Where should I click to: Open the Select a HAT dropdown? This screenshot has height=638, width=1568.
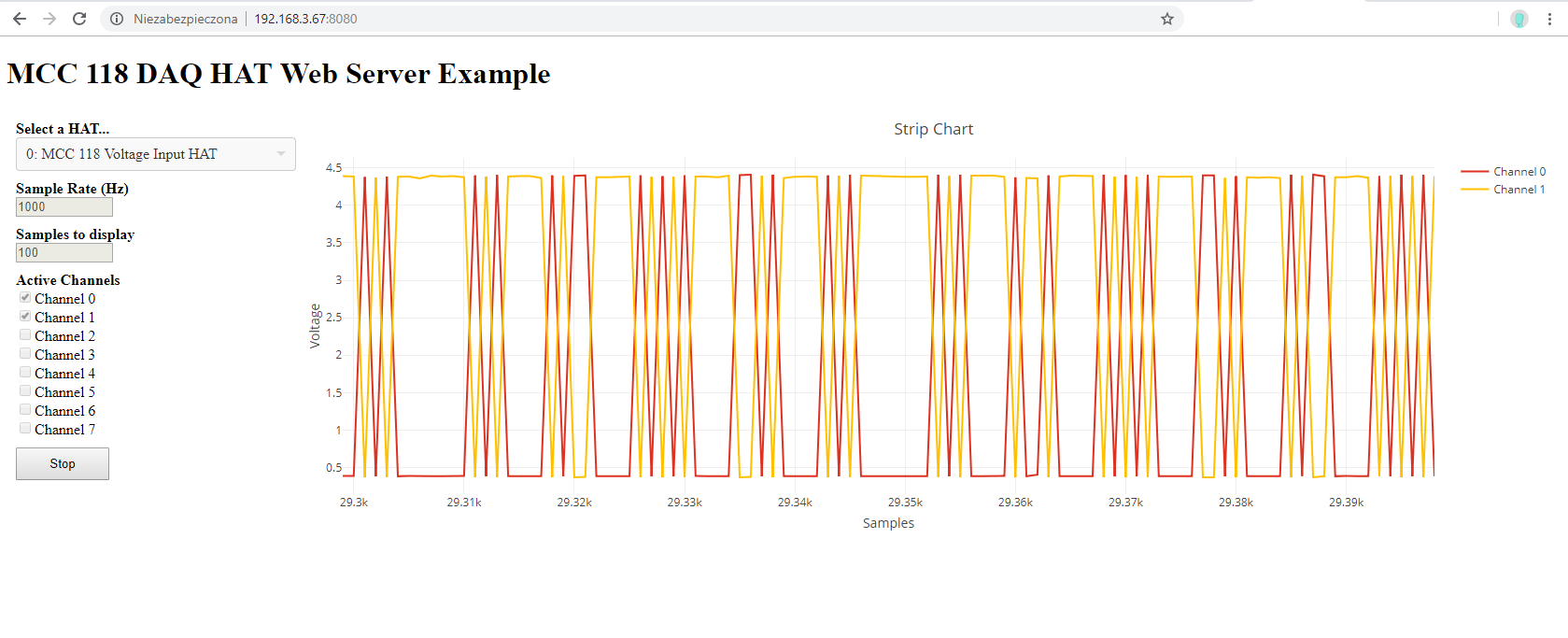[149, 154]
